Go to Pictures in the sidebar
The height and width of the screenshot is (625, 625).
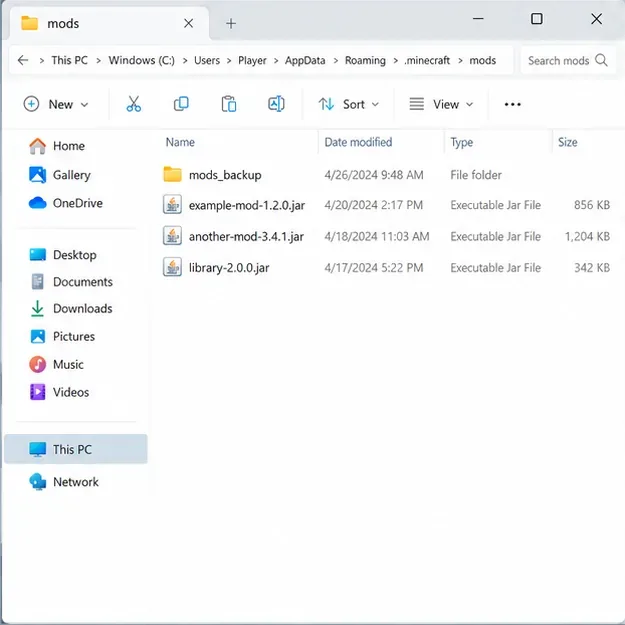pos(63,336)
